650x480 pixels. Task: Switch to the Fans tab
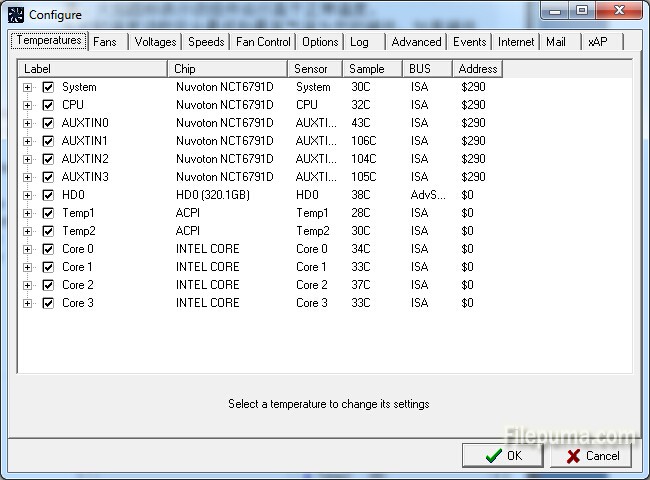105,42
